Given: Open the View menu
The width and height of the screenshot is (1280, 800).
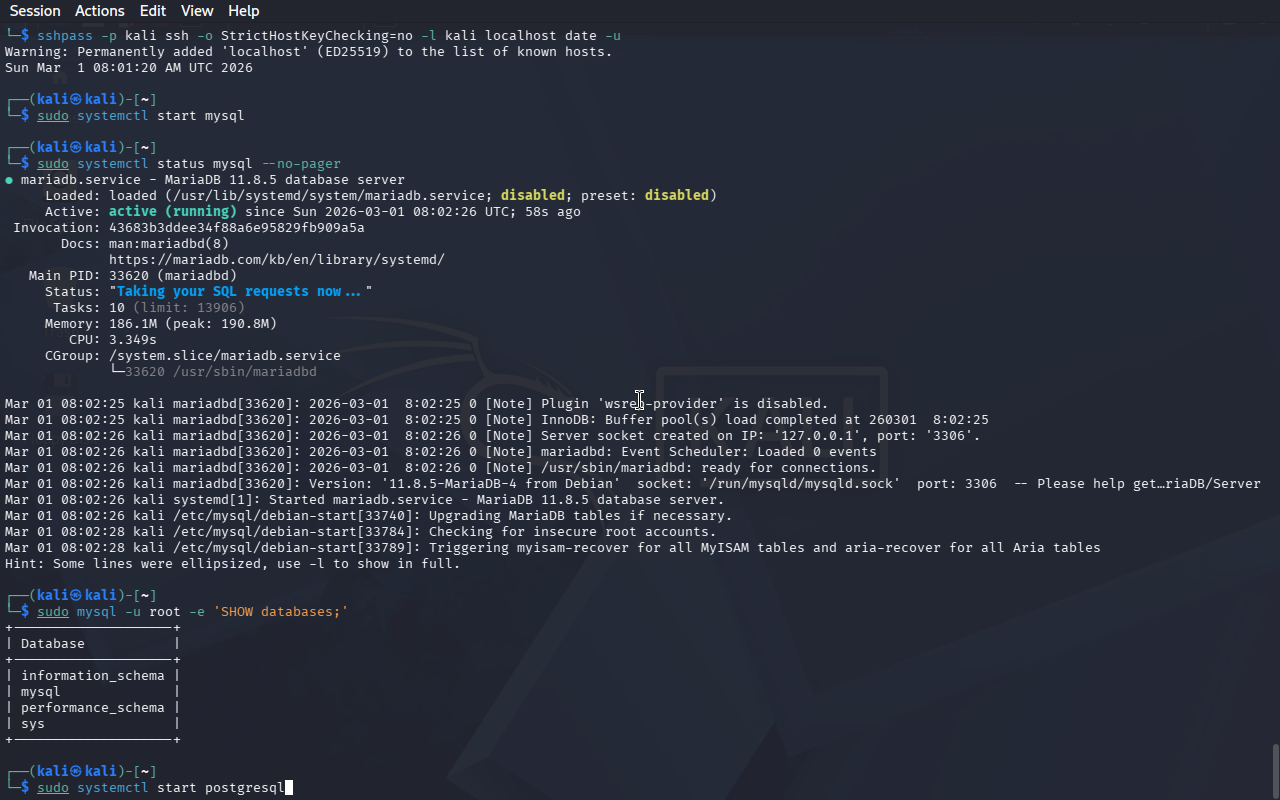Looking at the screenshot, I should tap(197, 11).
